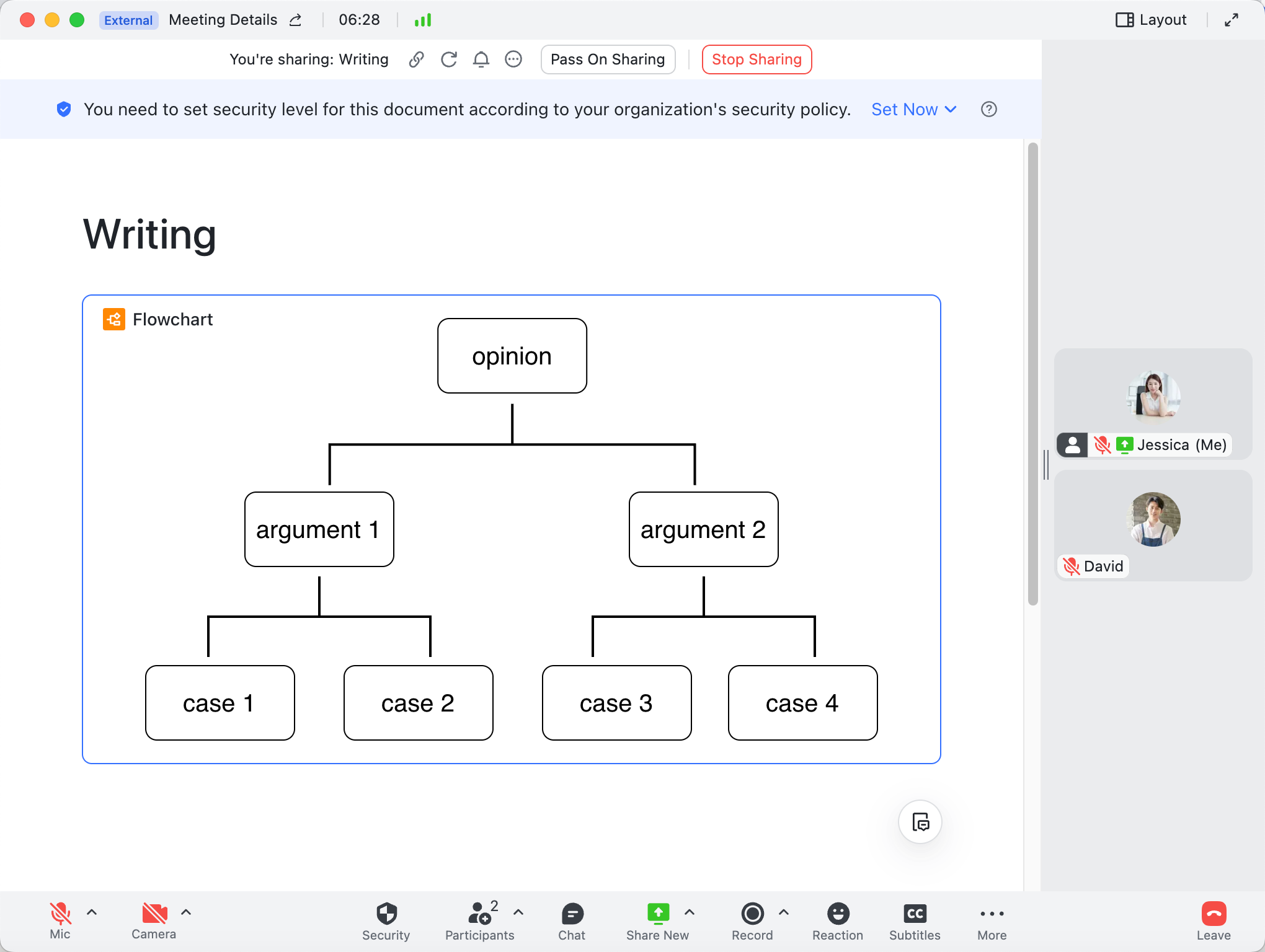This screenshot has width=1265, height=952.
Task: Open the Chat panel
Action: tap(572, 922)
